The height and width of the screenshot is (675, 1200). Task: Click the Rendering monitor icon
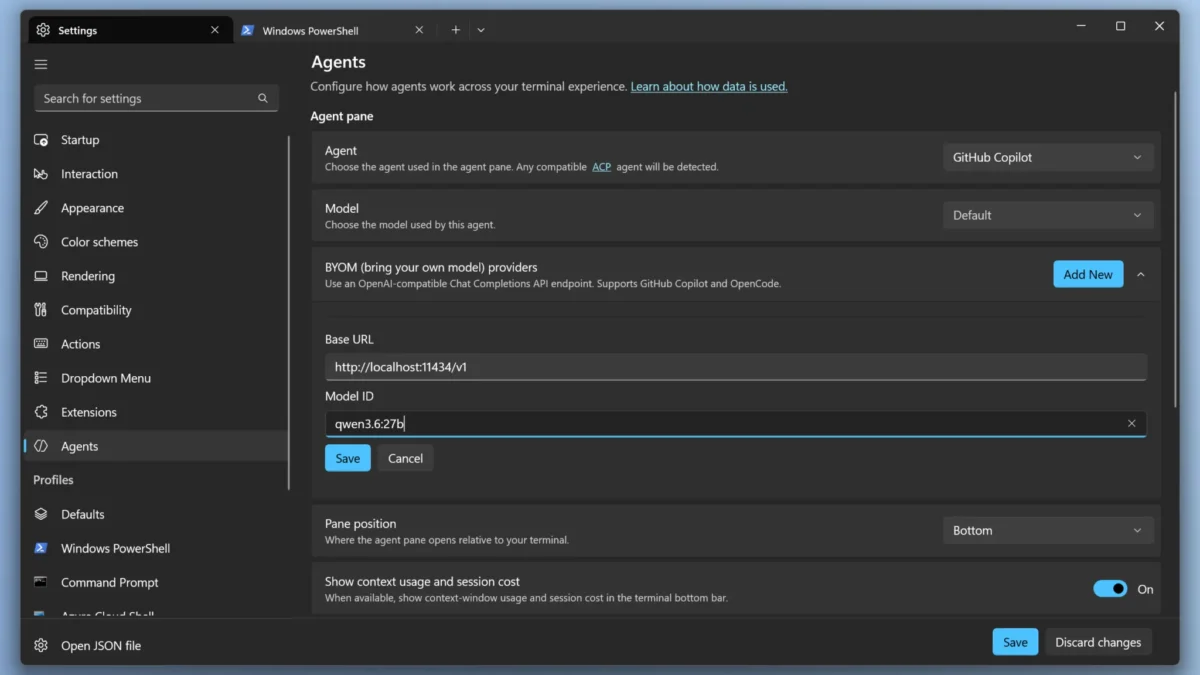41,276
